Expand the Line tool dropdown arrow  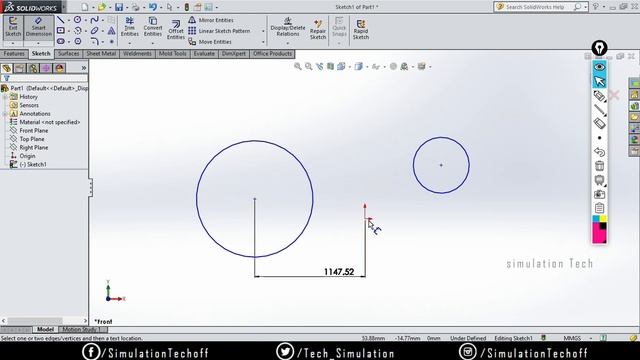click(x=68, y=20)
